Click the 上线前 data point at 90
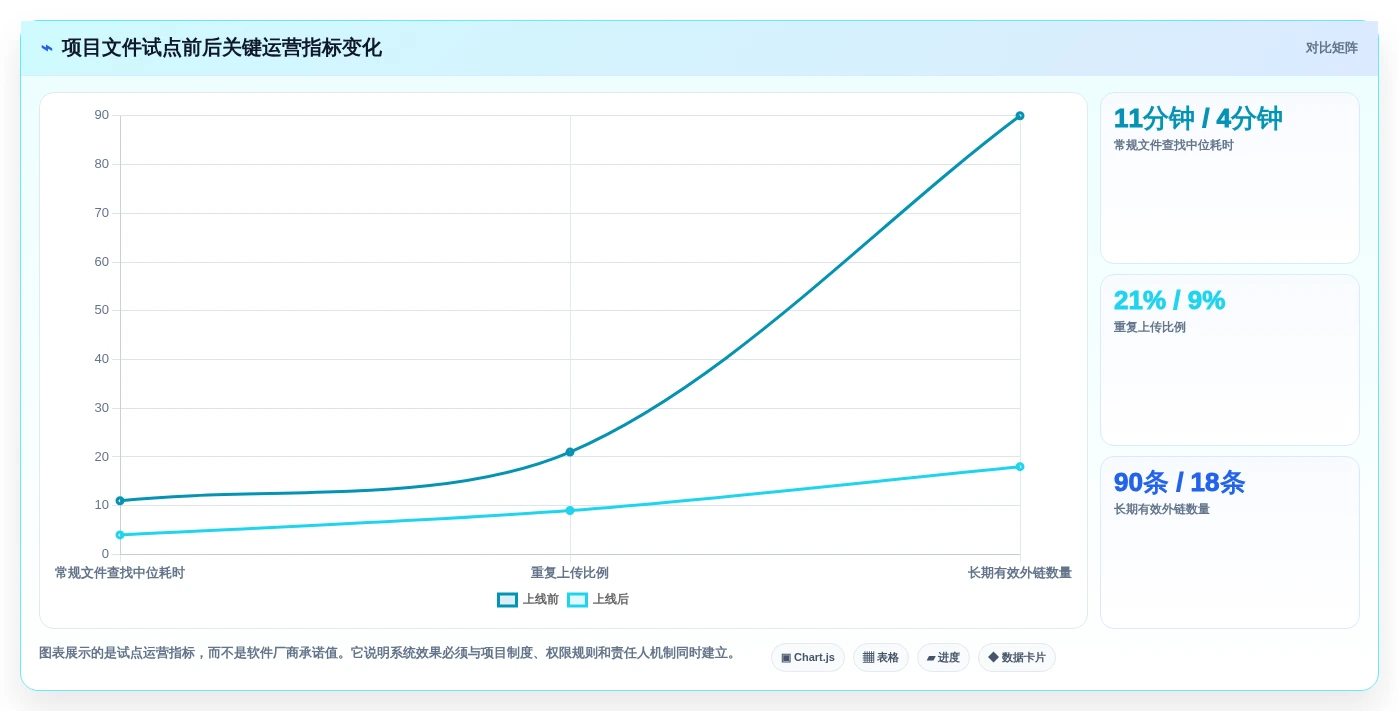 [x=1020, y=116]
